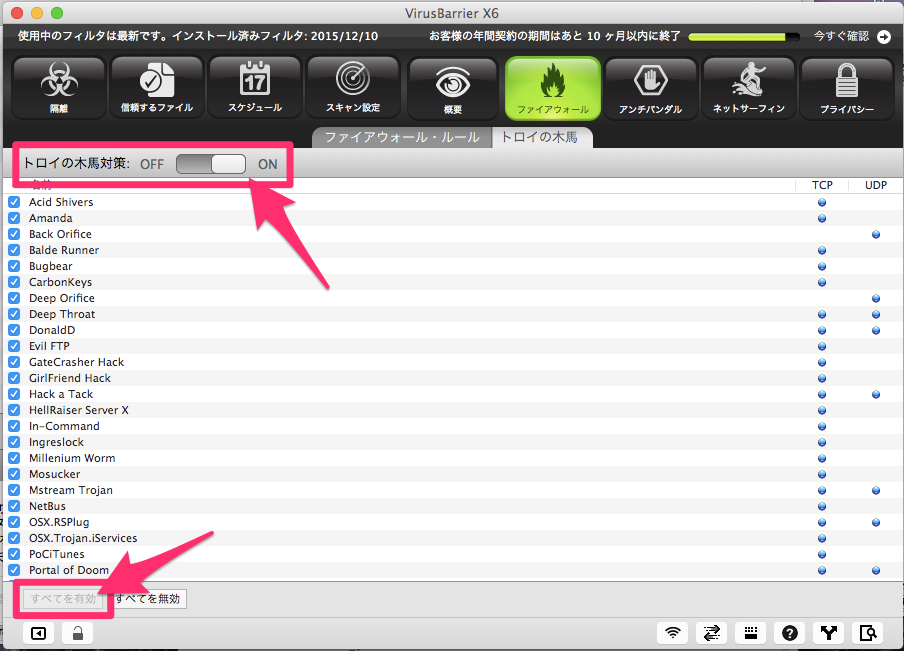Click the すべてを無効 button
904x651 pixels.
click(148, 599)
